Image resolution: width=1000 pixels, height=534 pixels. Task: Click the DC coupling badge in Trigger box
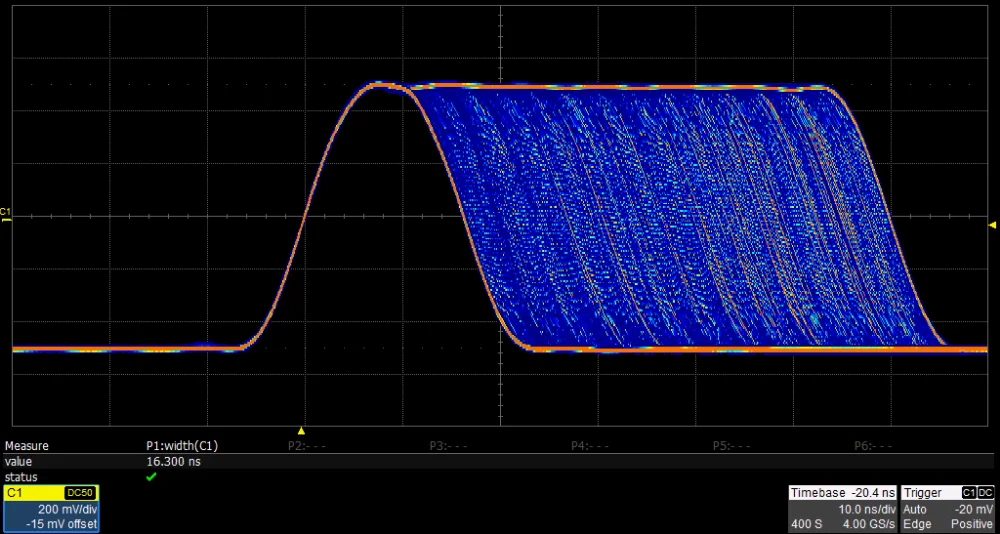[985, 493]
